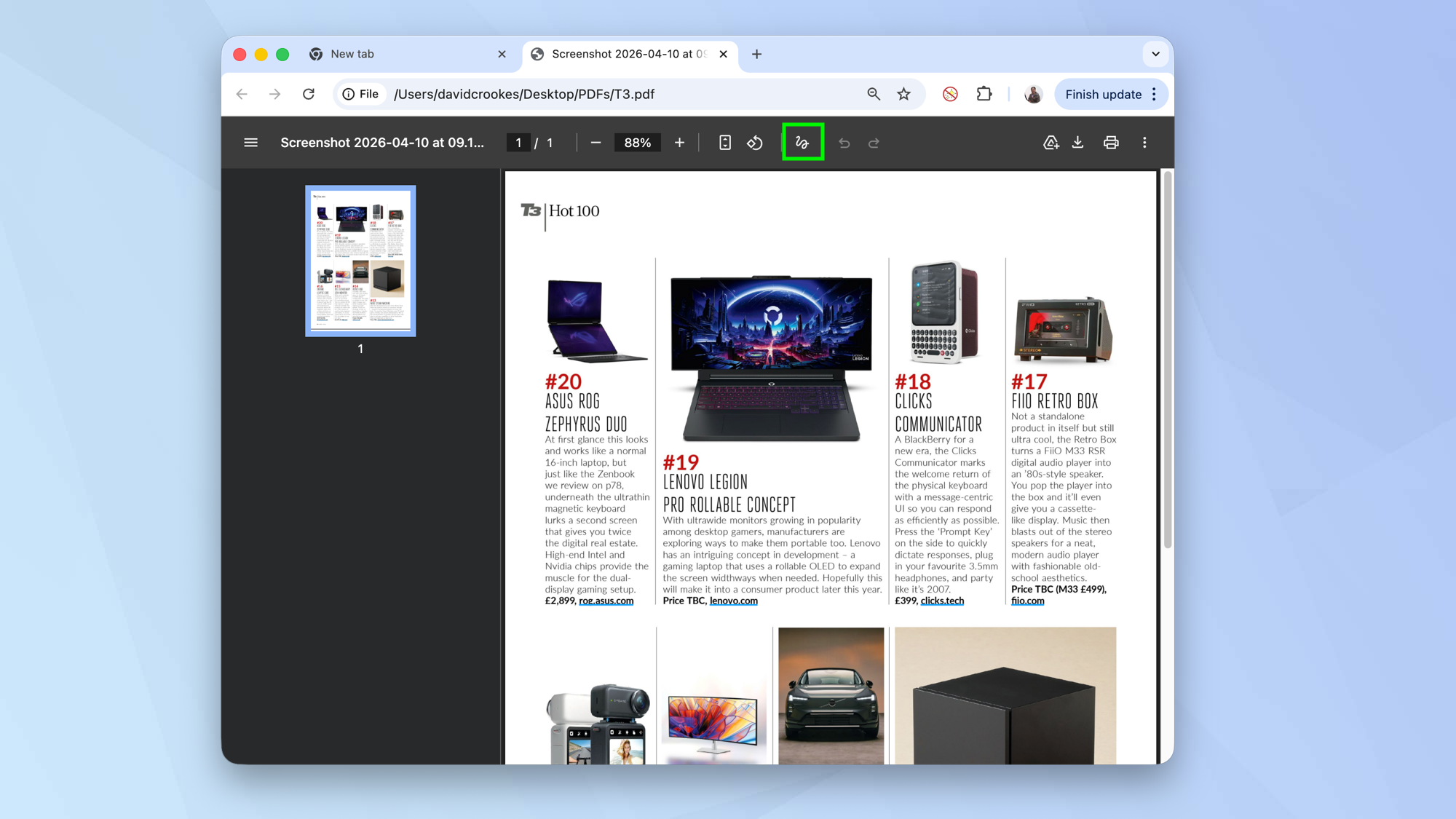Image resolution: width=1456 pixels, height=819 pixels.
Task: Reload the current page
Action: point(308,94)
